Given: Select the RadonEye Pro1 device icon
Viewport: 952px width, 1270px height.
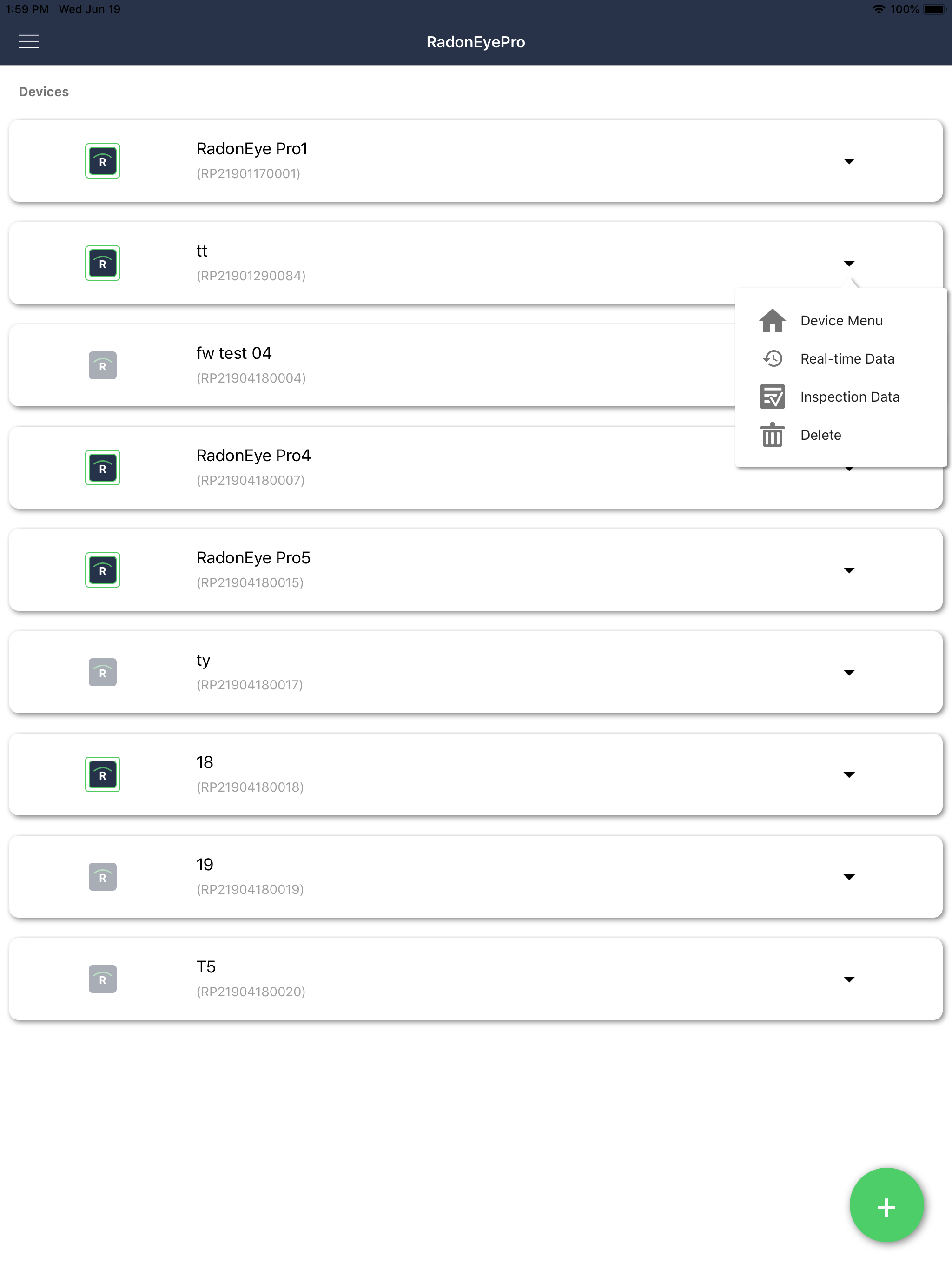Looking at the screenshot, I should click(102, 161).
